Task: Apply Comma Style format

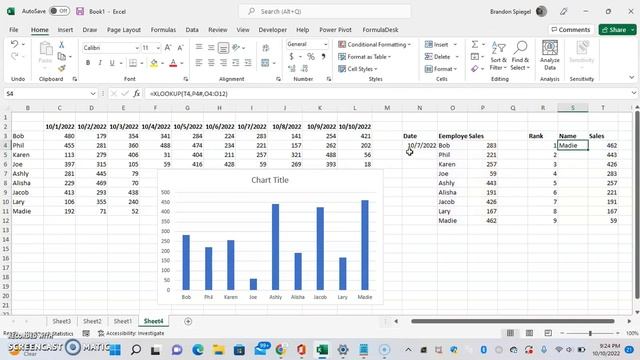Action: (x=323, y=57)
